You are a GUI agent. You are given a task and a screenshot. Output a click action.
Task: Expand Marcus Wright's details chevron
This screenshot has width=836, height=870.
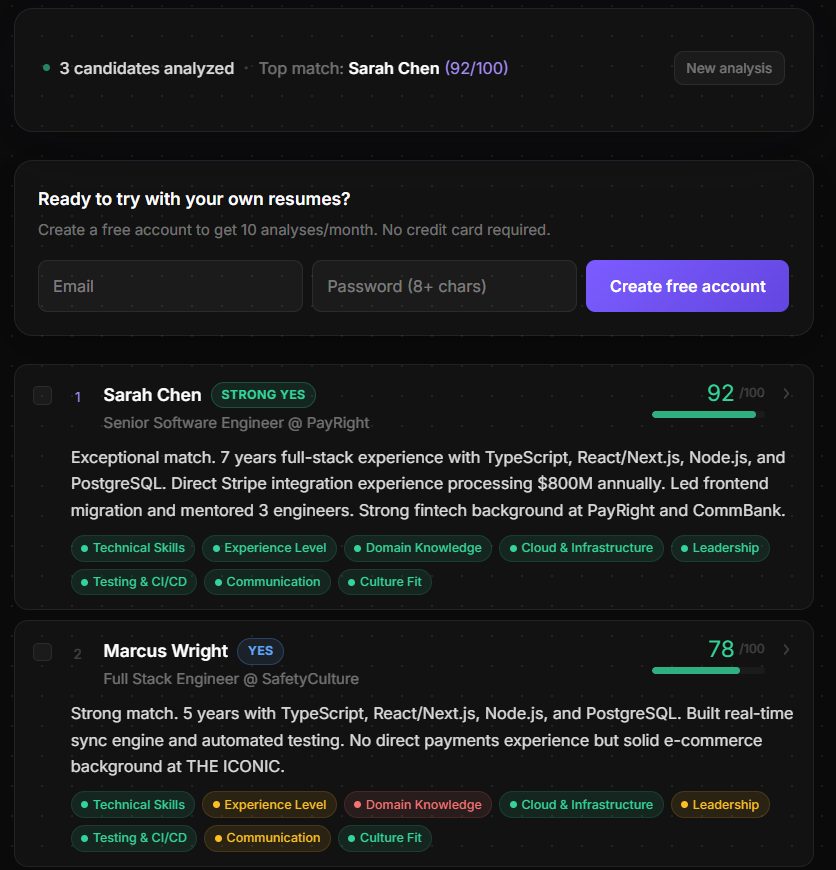786,650
